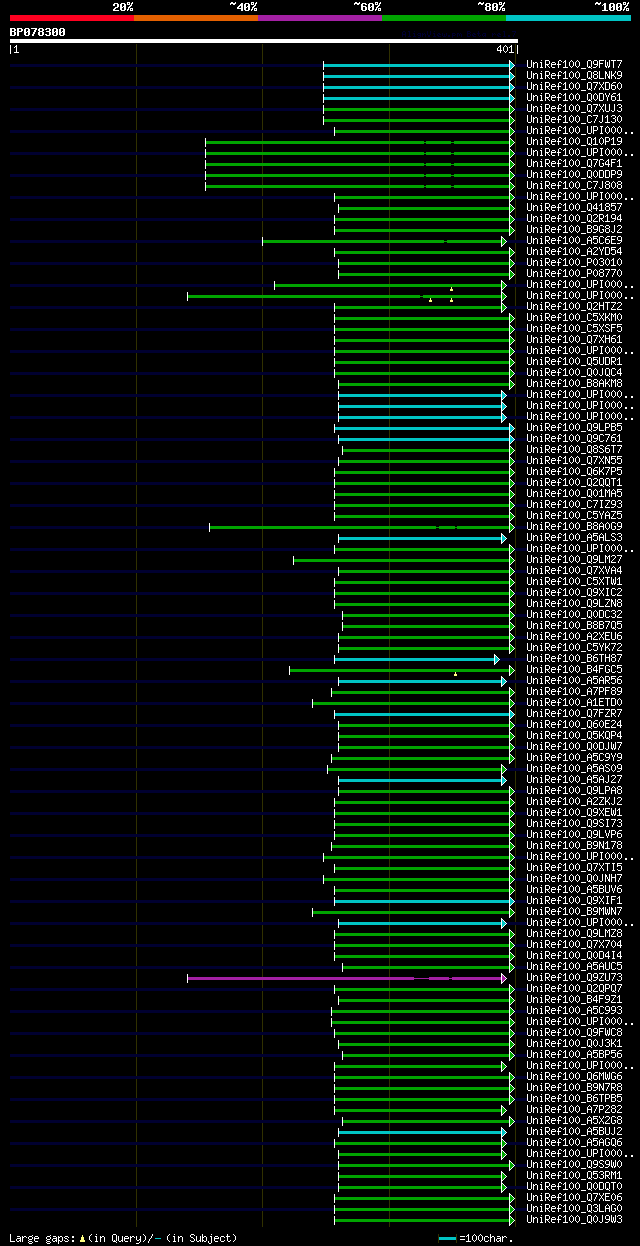Open entry UniRef100_Q0DC32
This screenshot has height=1246, width=640.
pos(574,614)
